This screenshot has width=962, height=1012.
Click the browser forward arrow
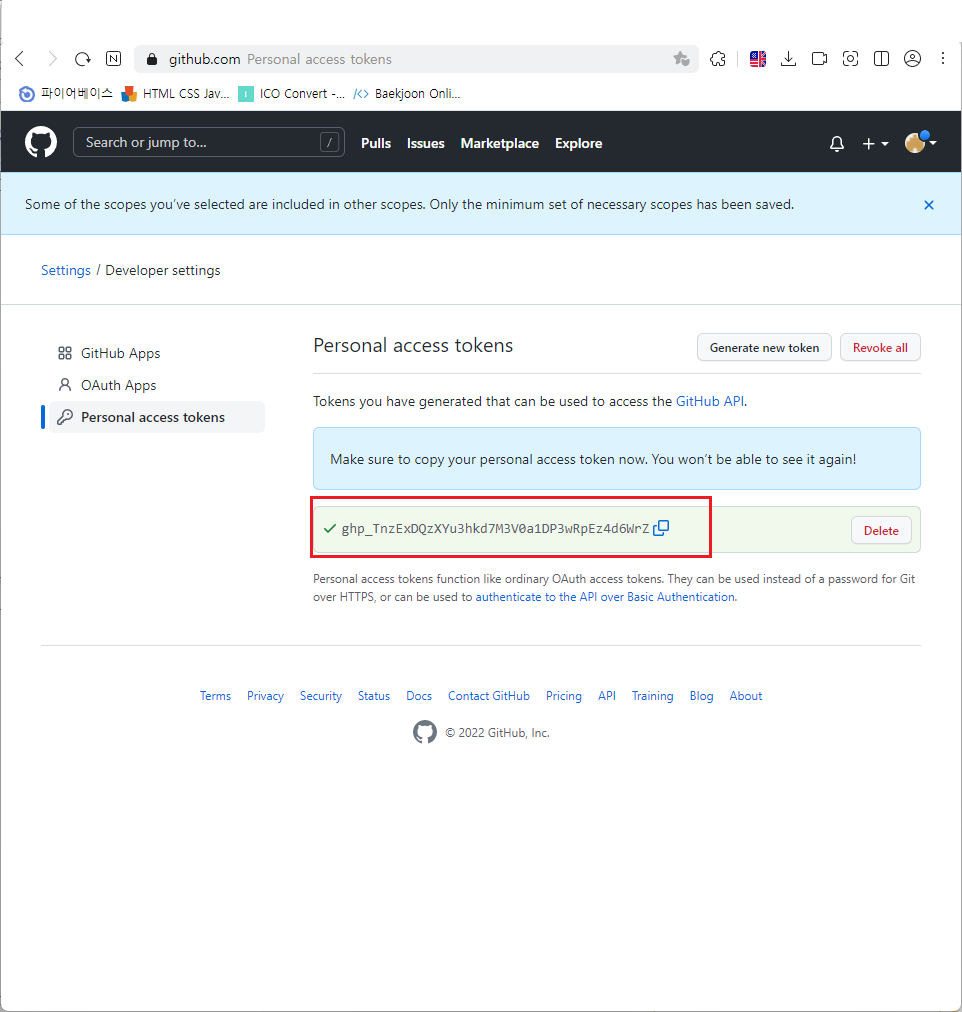tap(52, 59)
